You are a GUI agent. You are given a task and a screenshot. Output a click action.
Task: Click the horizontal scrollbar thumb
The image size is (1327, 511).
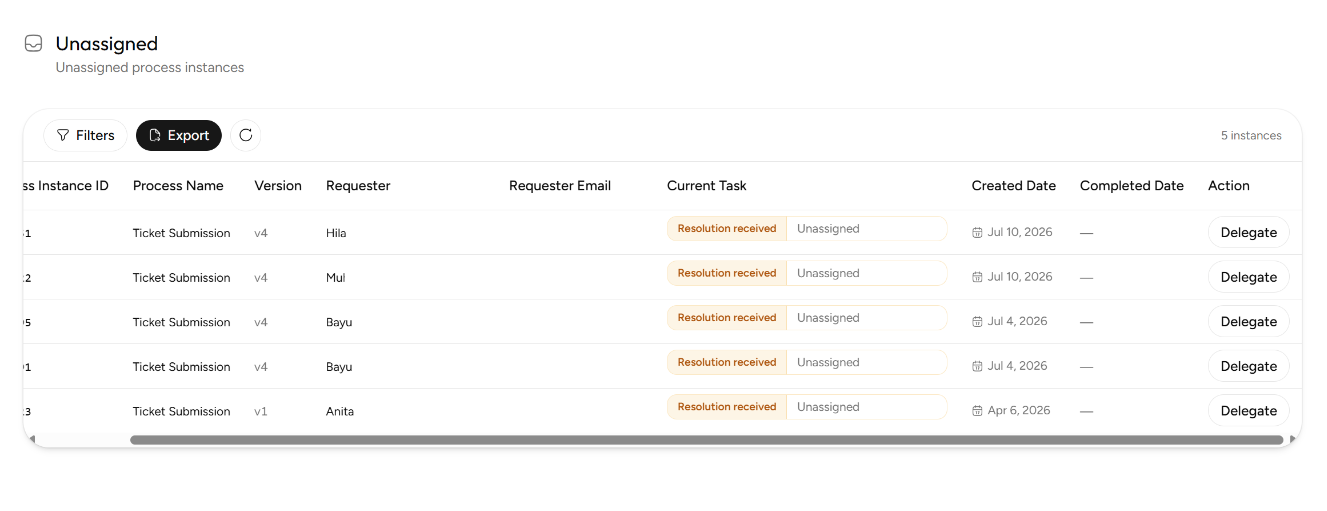[706, 439]
